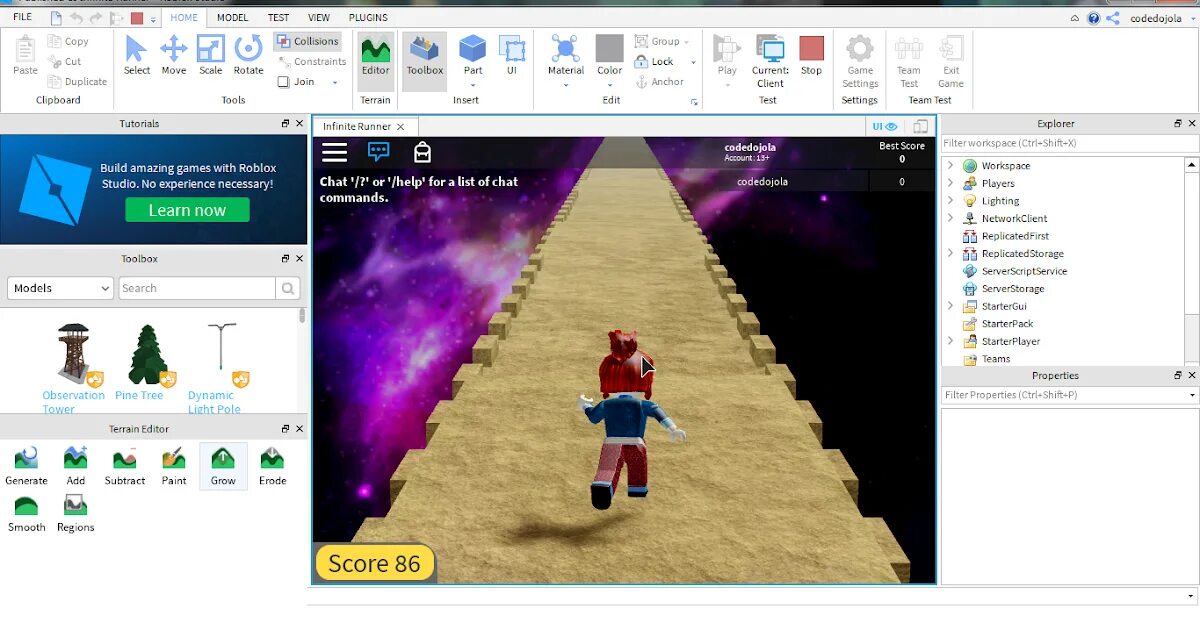The image size is (1200, 630).
Task: Open the Models category dropdown
Action: point(61,288)
